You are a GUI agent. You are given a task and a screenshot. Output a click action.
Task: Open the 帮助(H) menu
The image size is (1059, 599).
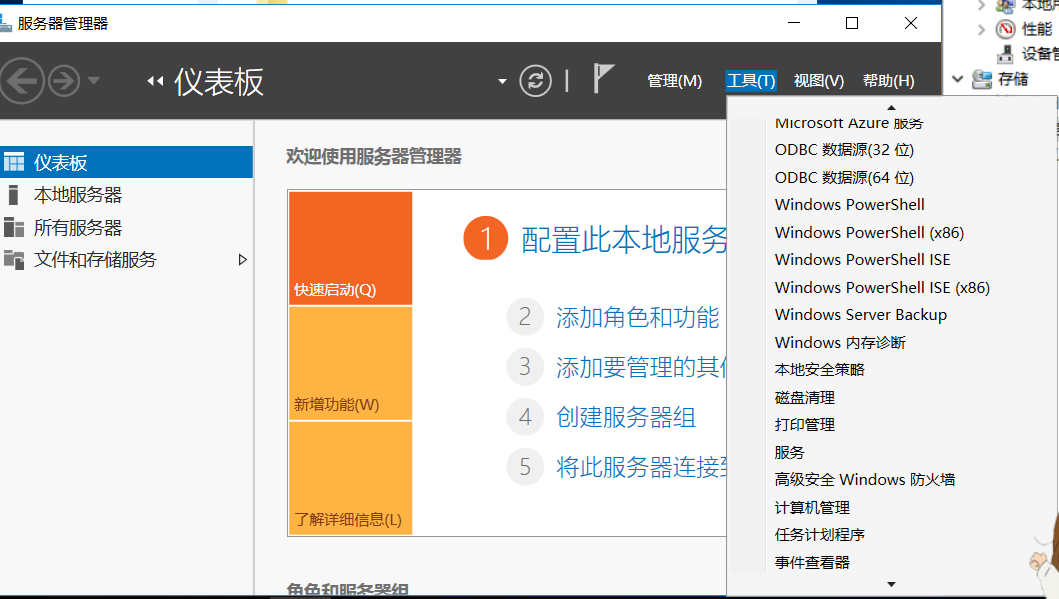pos(888,81)
